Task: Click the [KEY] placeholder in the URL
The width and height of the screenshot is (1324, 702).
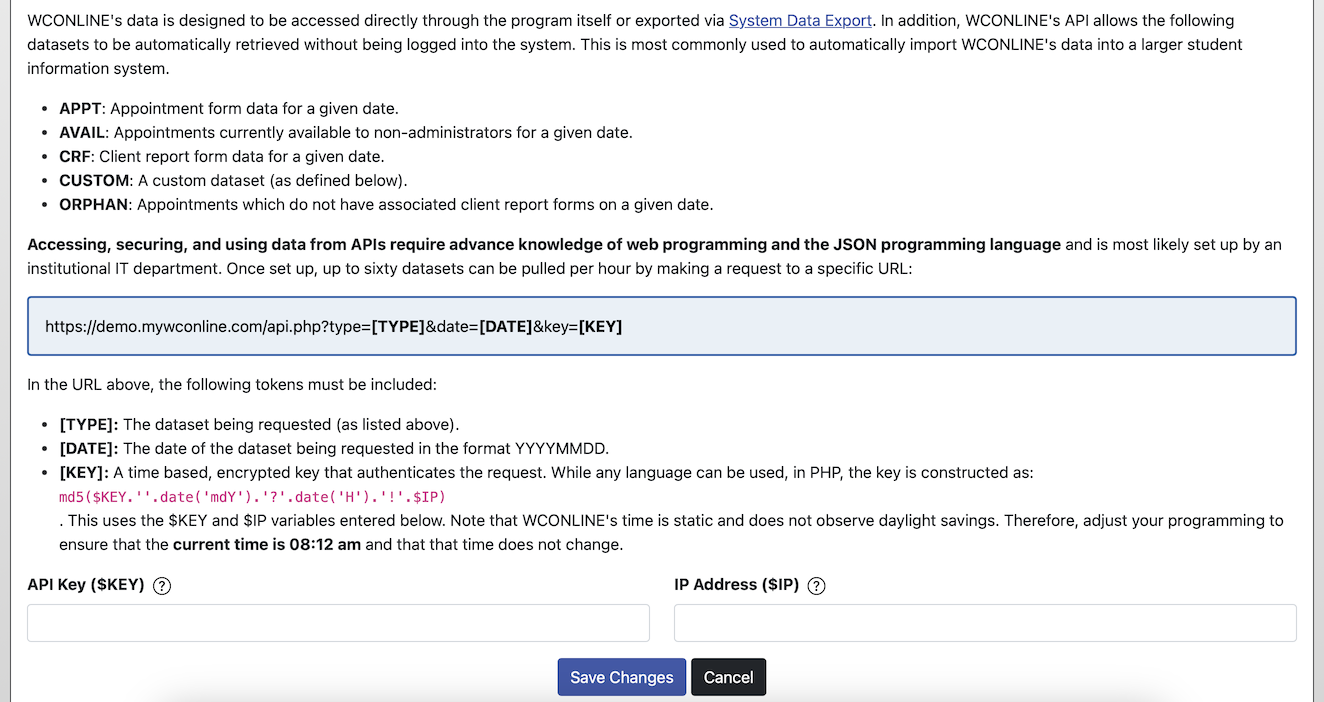Action: click(x=600, y=326)
